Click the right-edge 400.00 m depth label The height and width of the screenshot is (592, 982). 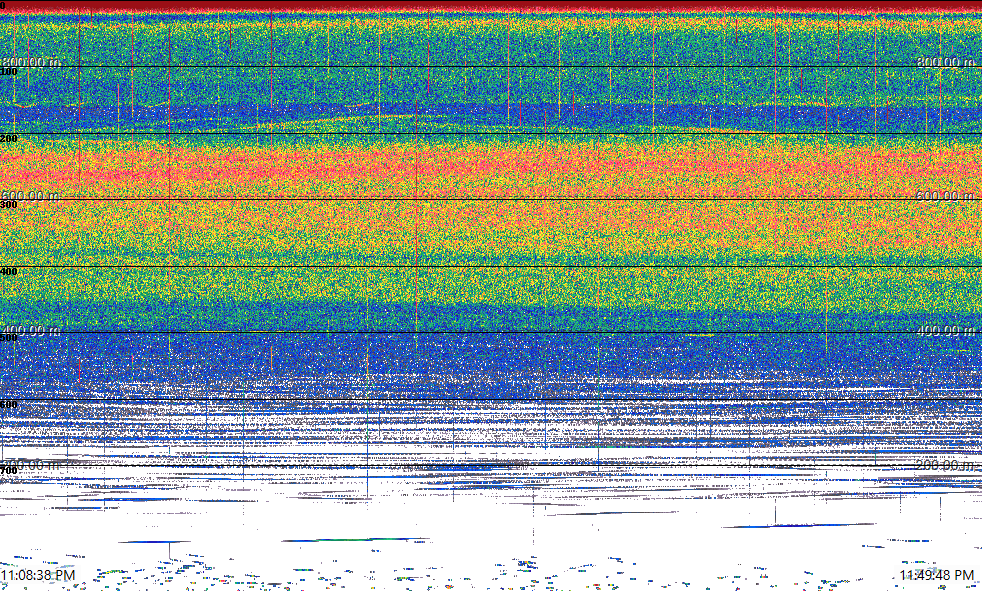coord(946,330)
